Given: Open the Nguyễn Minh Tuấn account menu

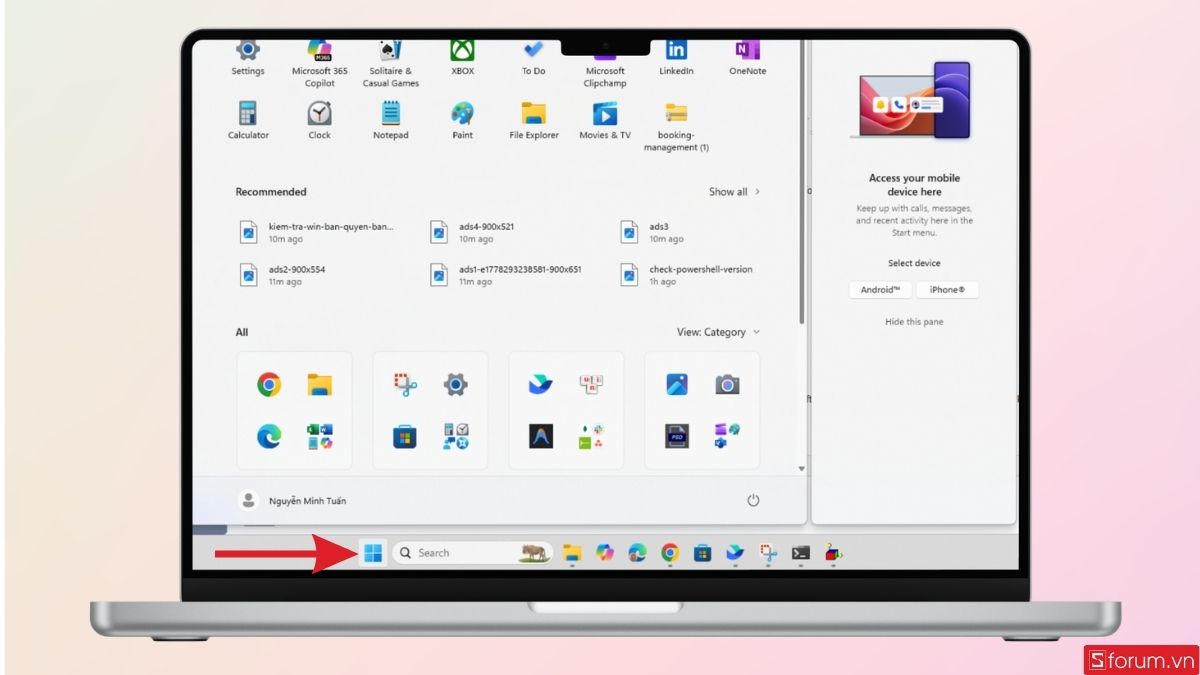Looking at the screenshot, I should (293, 500).
